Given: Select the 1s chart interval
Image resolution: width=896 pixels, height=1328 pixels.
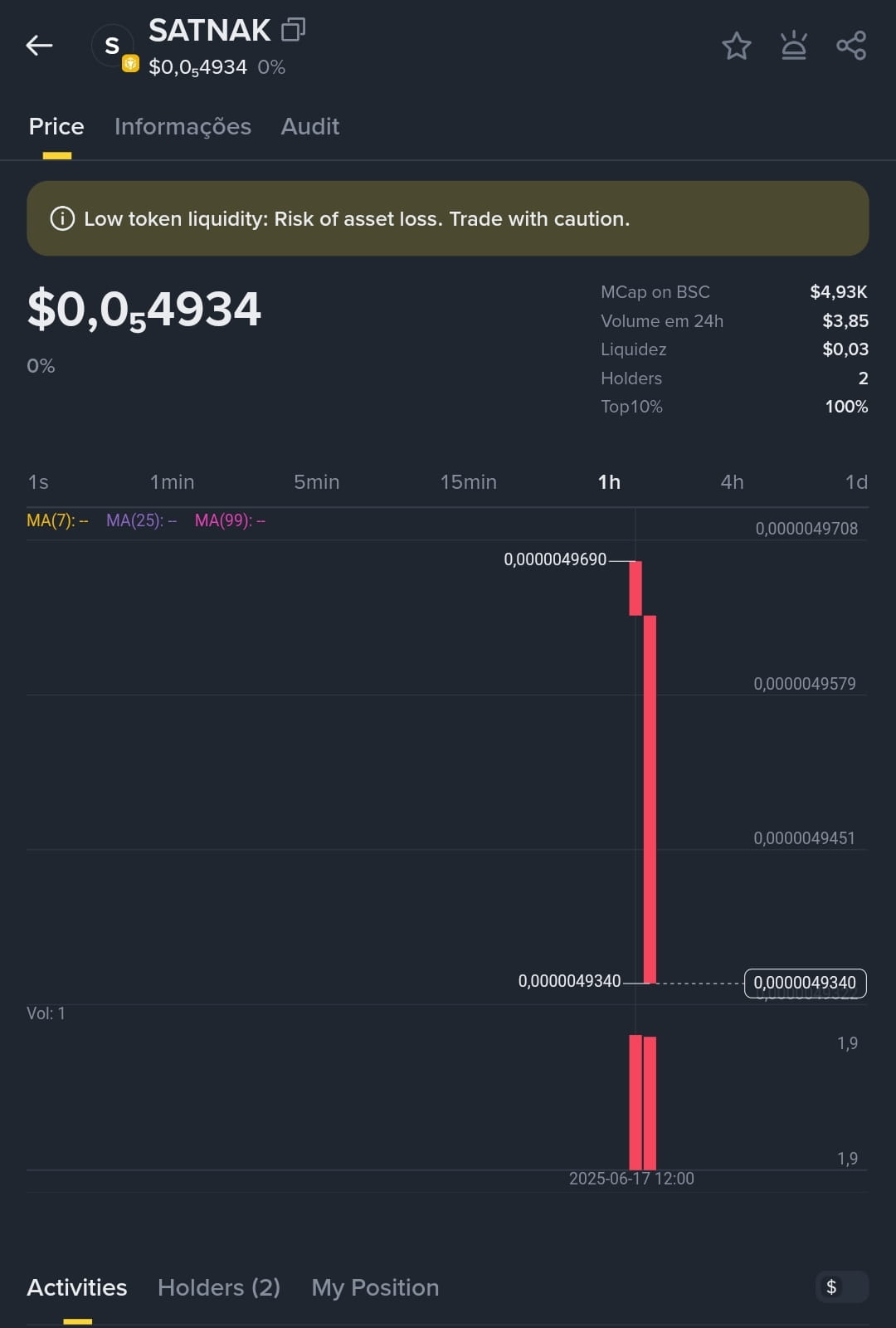Looking at the screenshot, I should 38,481.
